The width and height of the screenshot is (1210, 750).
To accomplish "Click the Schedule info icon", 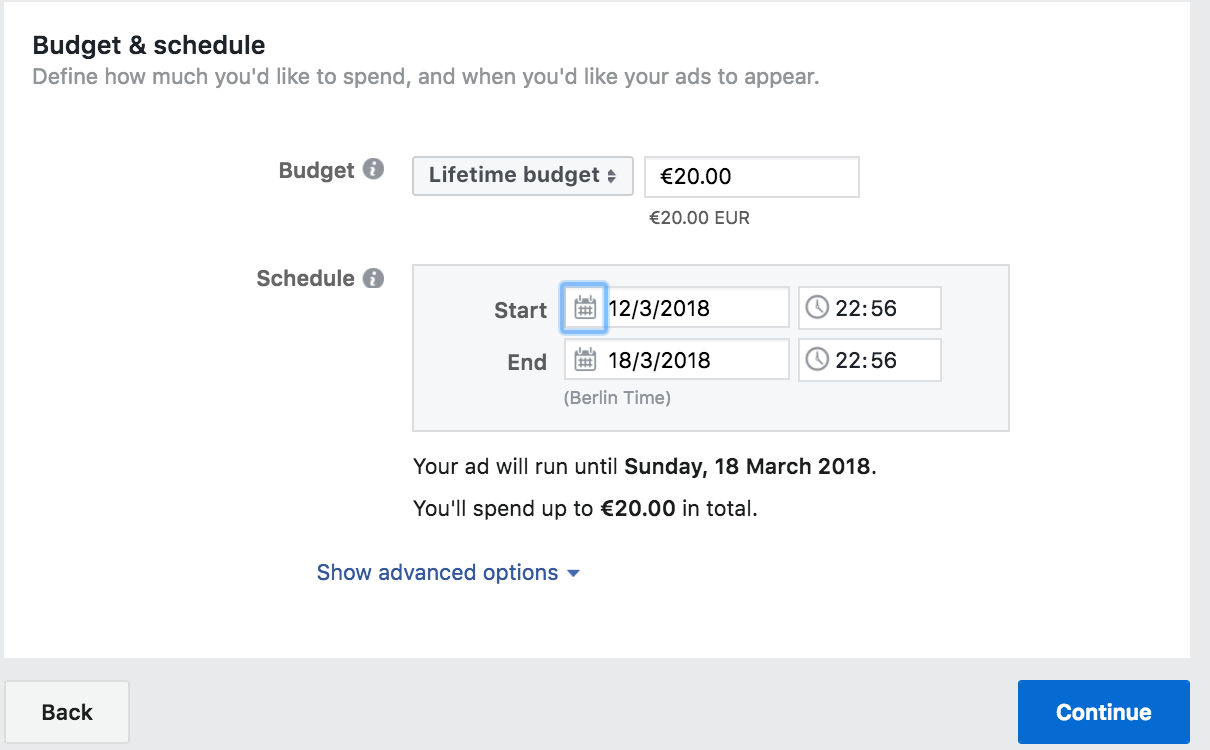I will (x=373, y=278).
